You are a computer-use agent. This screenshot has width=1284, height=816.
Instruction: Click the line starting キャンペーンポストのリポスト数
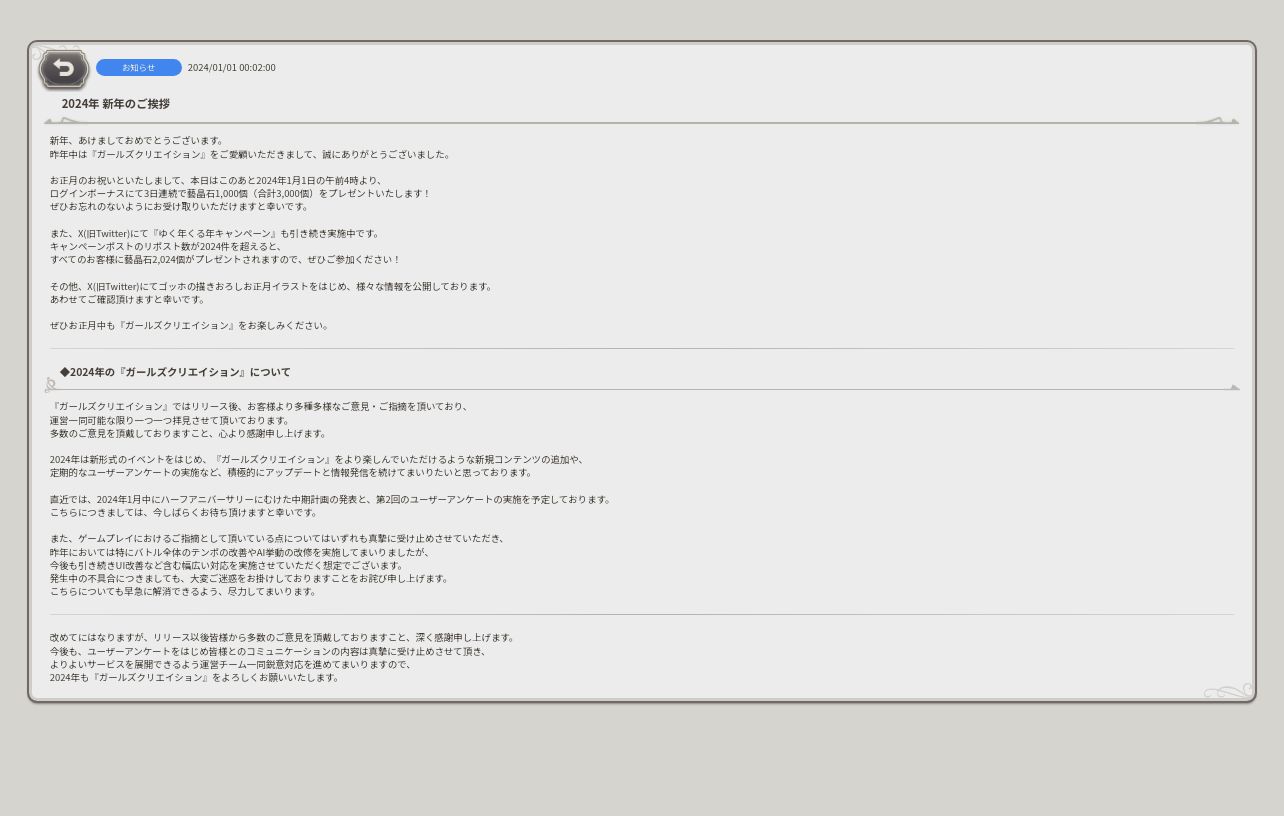[x=167, y=247]
